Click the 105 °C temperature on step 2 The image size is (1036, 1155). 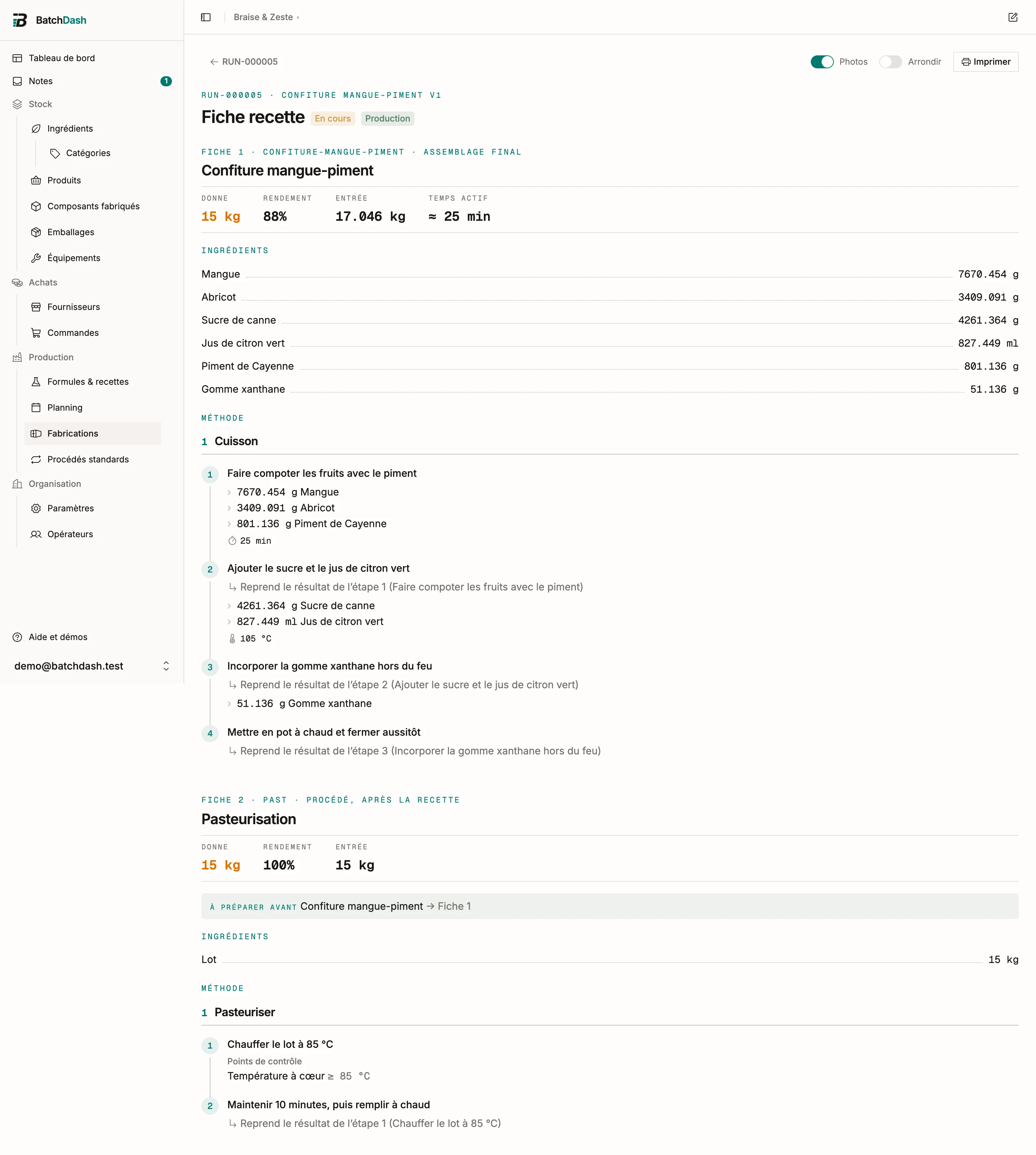[249, 639]
